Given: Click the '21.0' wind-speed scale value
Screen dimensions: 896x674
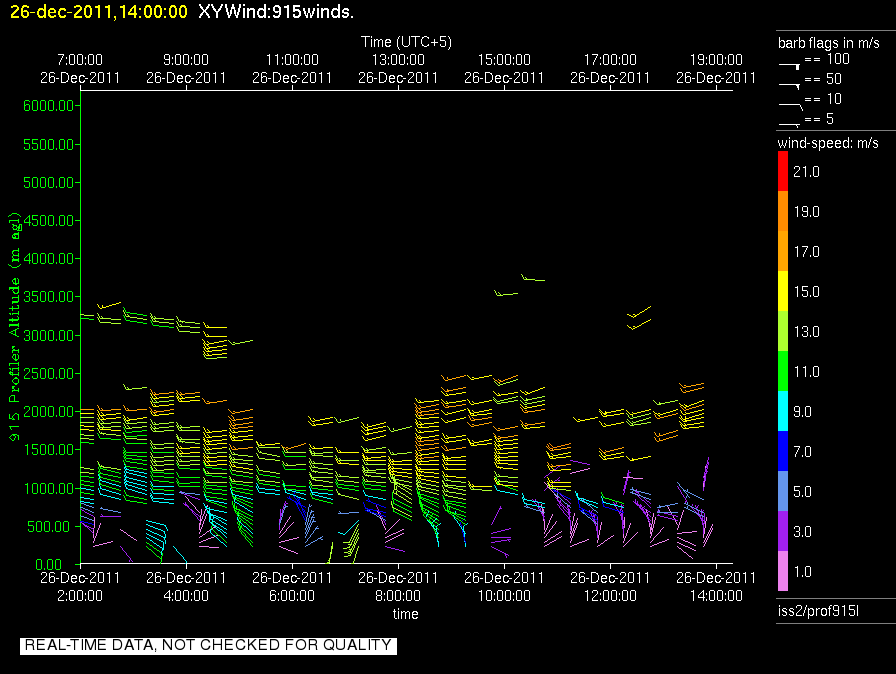Looking at the screenshot, I should point(806,172).
